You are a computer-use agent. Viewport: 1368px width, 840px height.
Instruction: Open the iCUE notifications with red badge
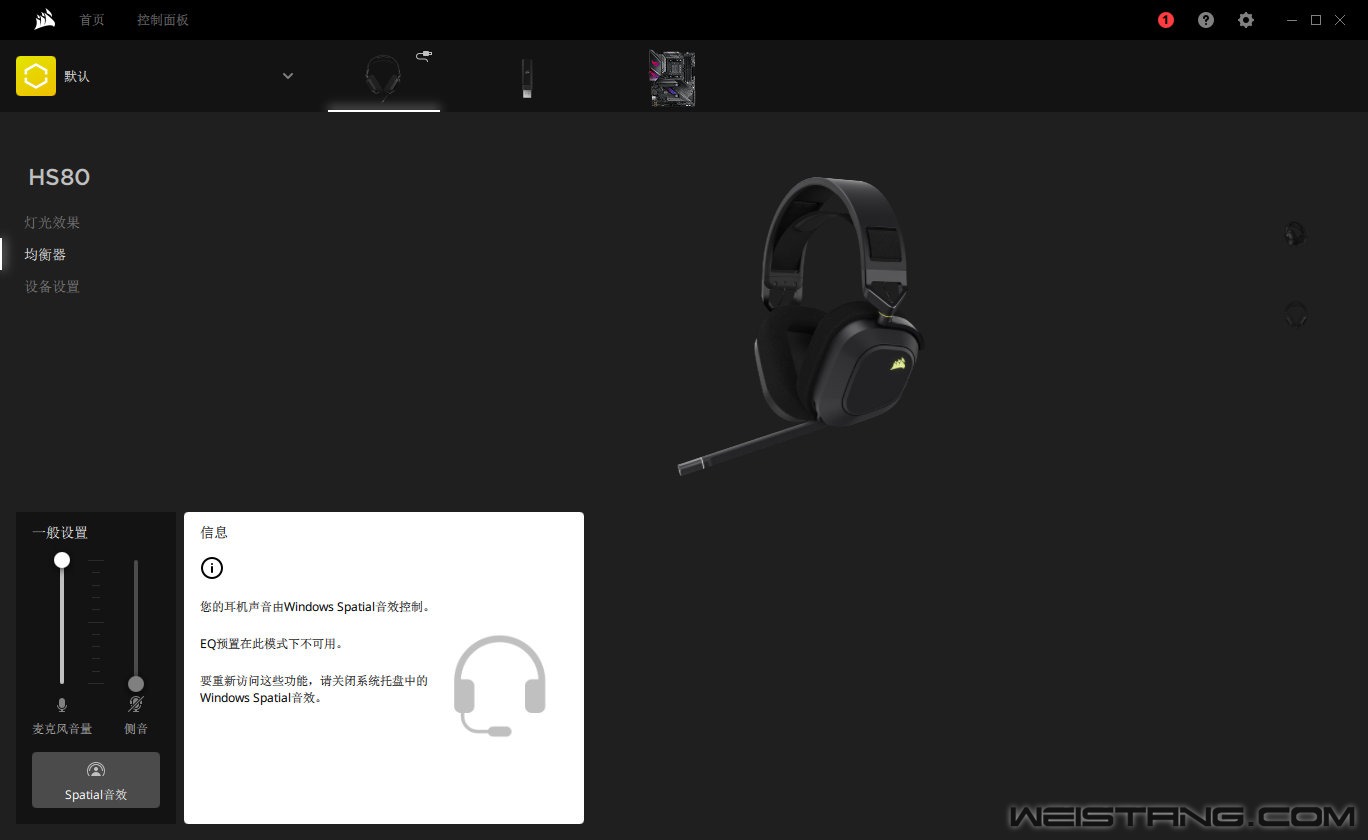(1165, 20)
